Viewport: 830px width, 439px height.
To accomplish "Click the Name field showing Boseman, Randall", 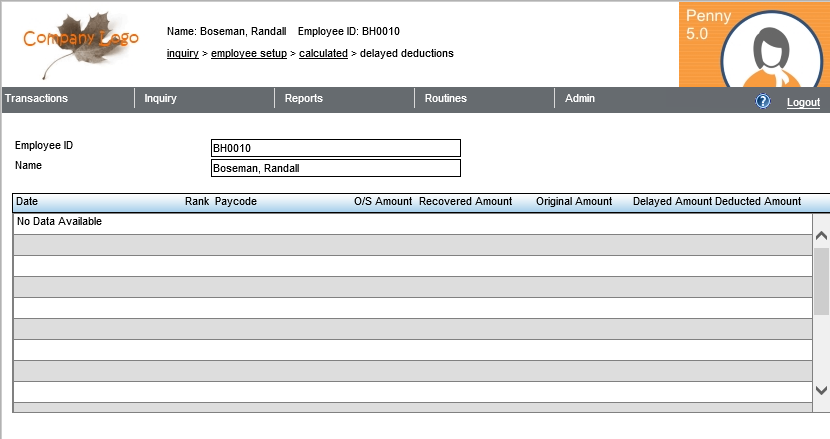I will tap(335, 168).
